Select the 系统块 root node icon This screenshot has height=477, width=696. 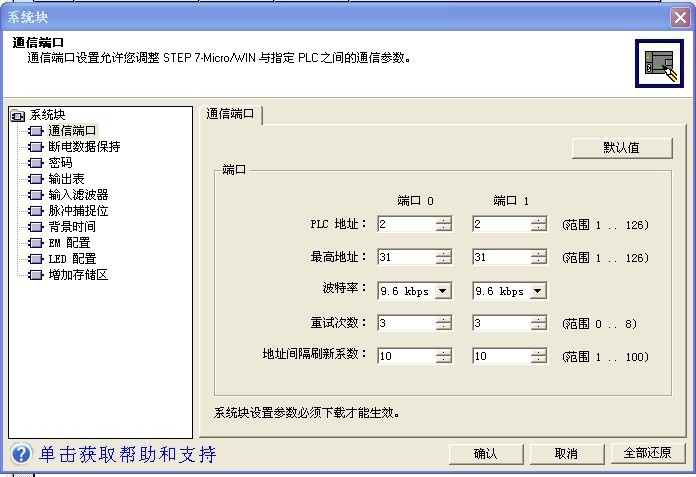tap(18, 115)
